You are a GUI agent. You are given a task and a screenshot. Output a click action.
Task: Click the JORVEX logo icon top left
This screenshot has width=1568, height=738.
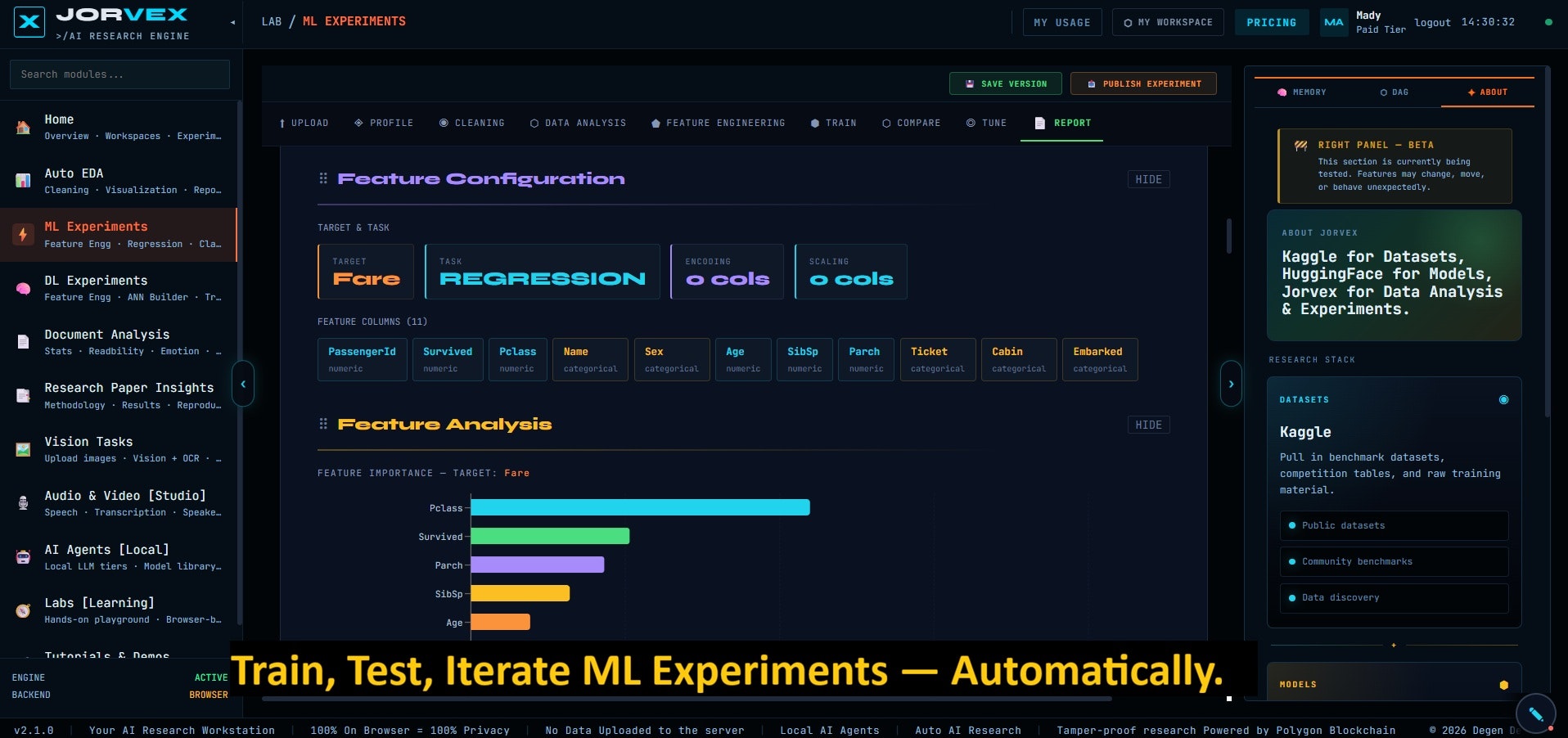pos(29,22)
